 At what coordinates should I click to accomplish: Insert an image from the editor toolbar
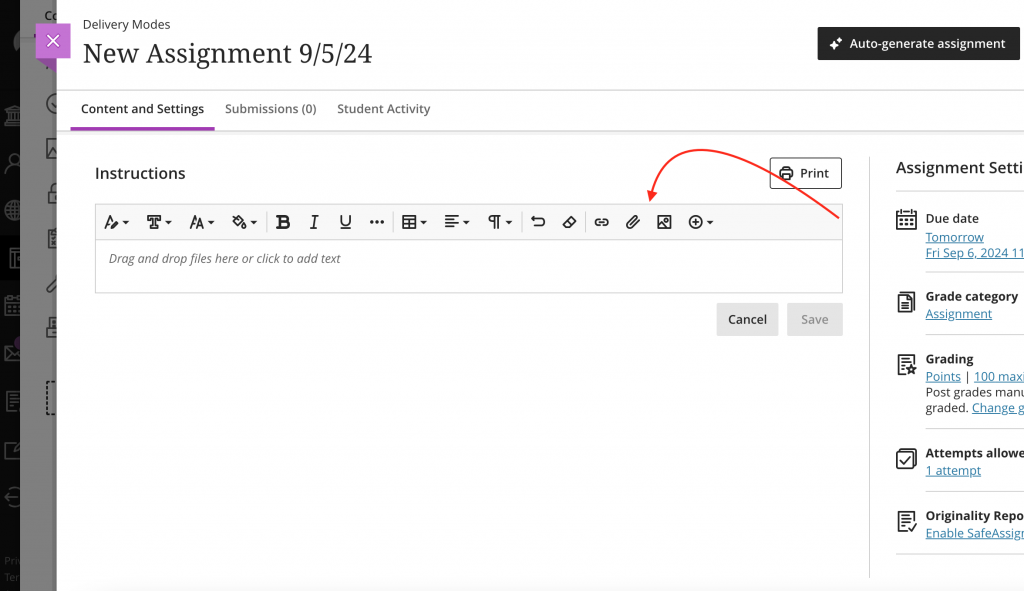coord(664,221)
